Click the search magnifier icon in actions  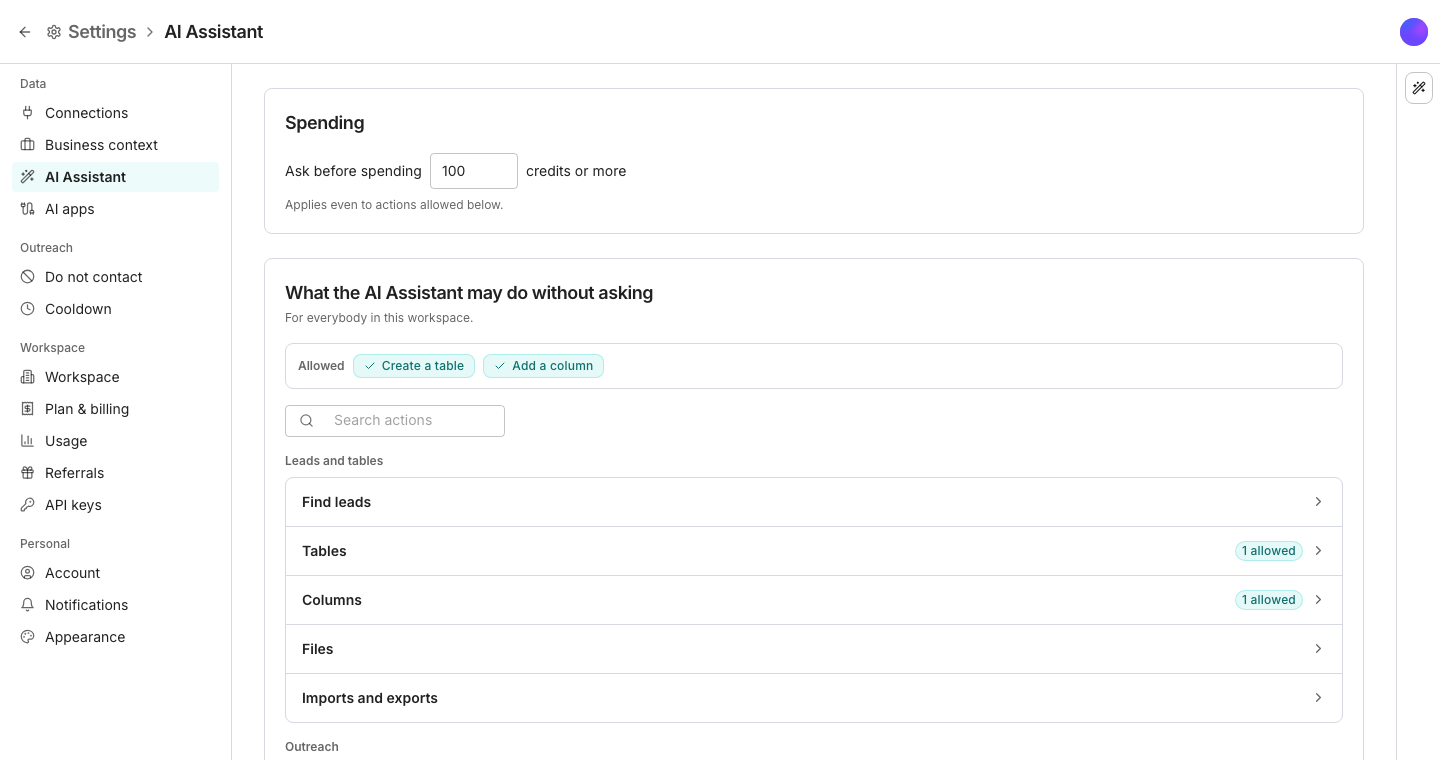pyautogui.click(x=307, y=421)
